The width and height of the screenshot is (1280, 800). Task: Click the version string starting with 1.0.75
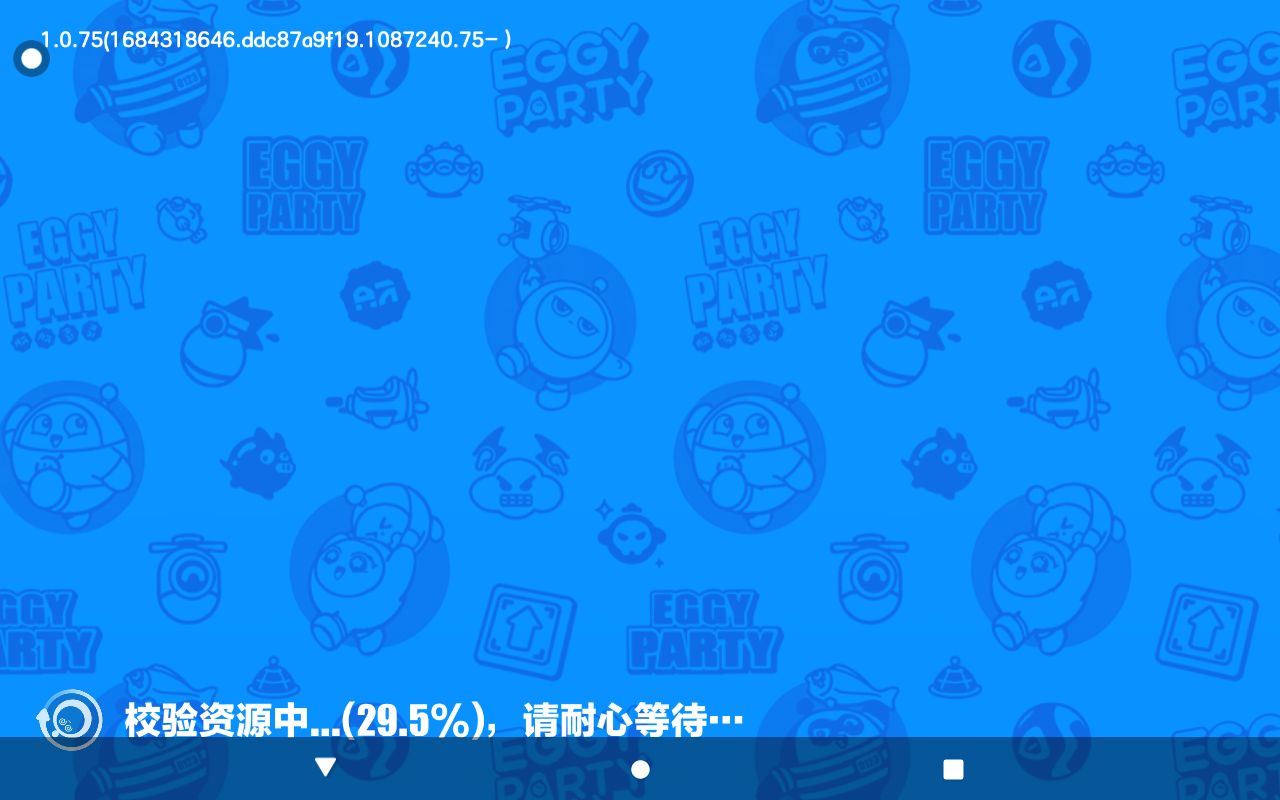[276, 39]
